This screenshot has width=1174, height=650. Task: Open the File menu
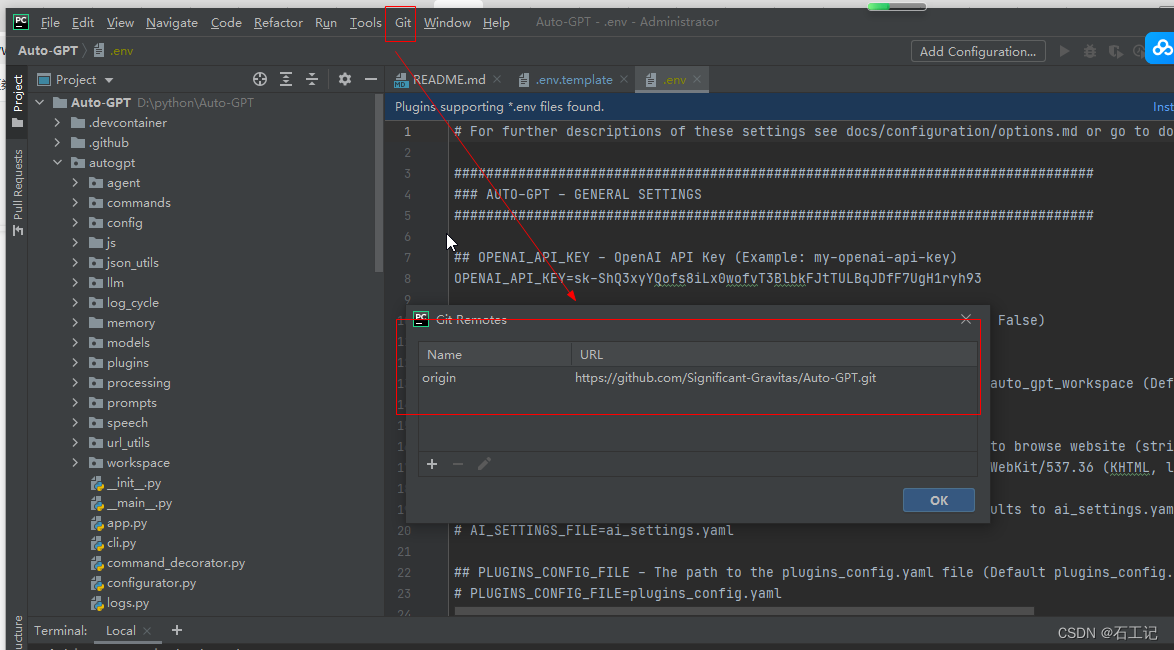click(x=50, y=22)
